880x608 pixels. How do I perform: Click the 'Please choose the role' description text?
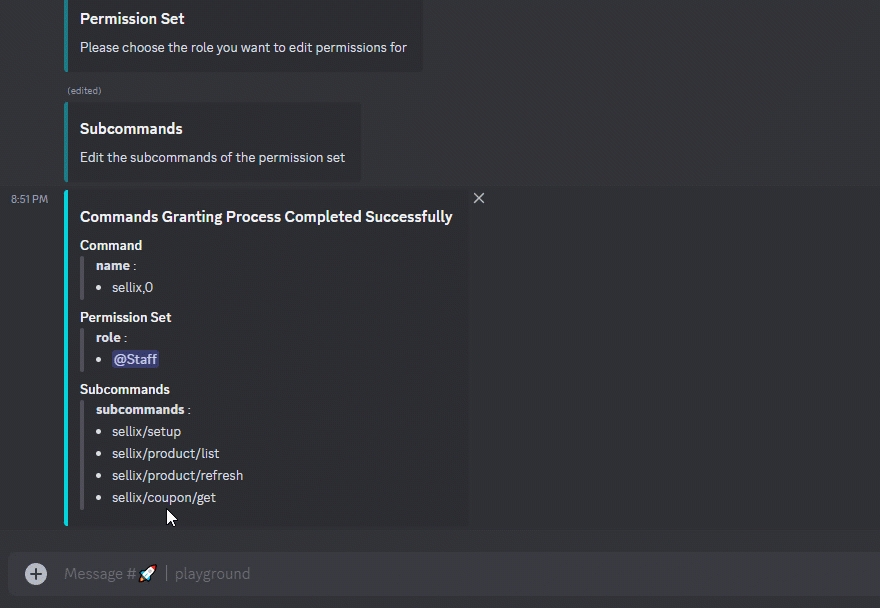(243, 47)
